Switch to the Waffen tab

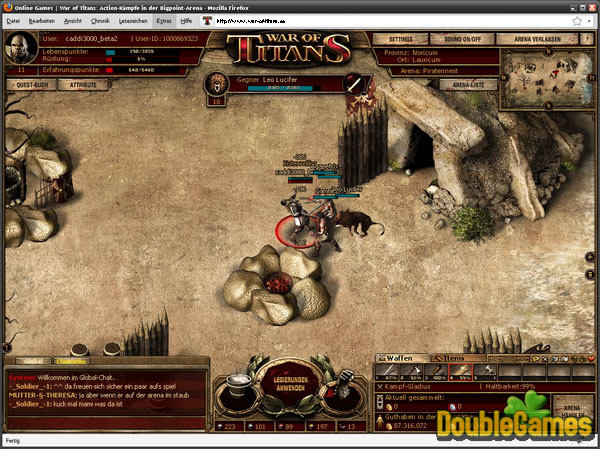[x=403, y=358]
